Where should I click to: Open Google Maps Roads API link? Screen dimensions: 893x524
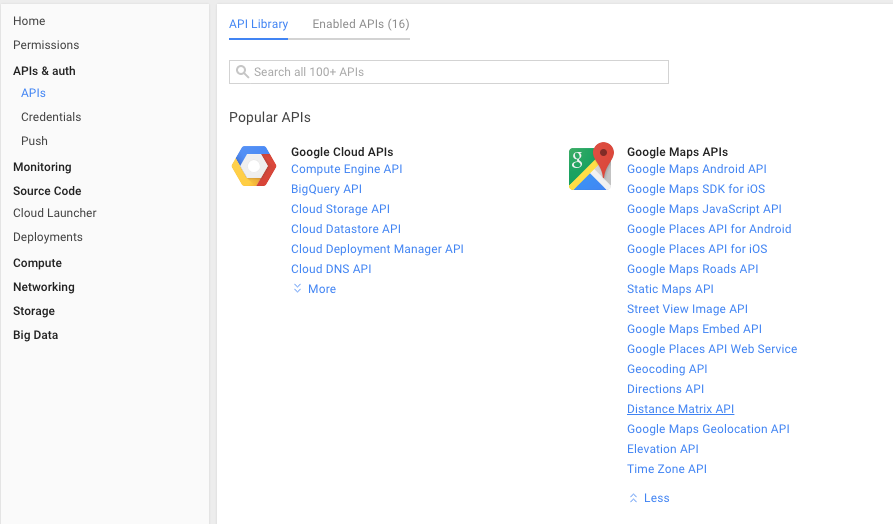tap(693, 269)
